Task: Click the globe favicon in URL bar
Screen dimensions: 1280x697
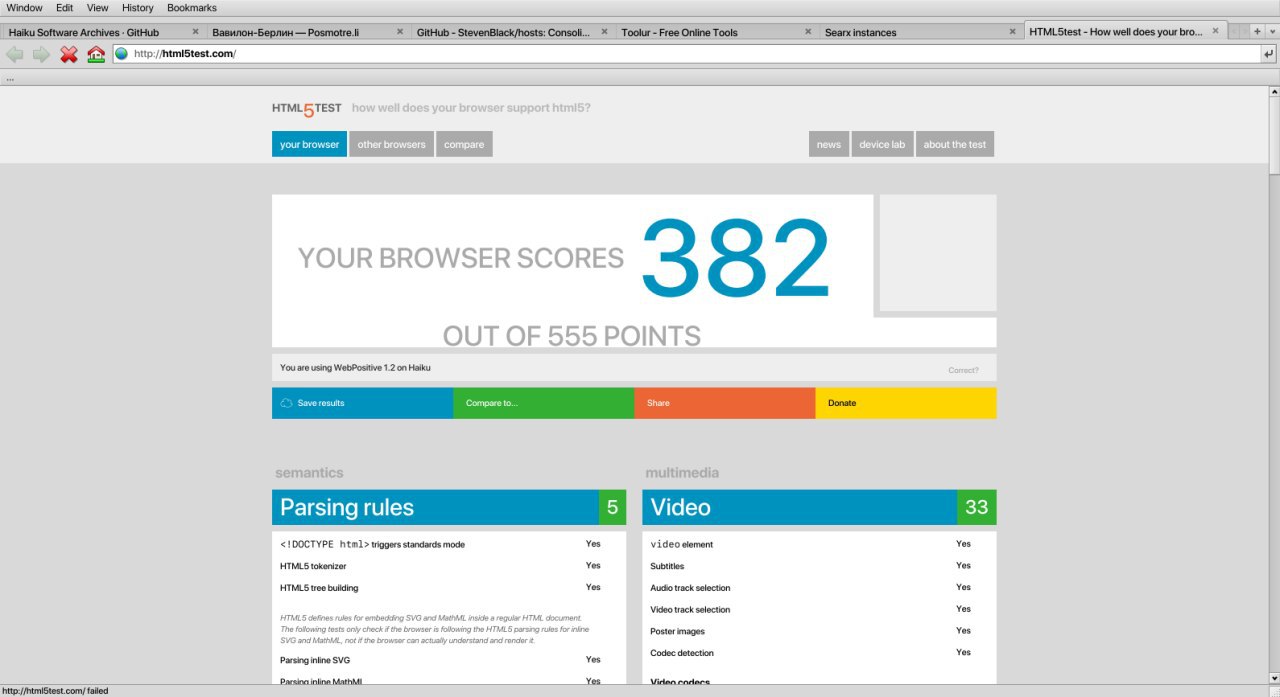Action: coord(122,54)
